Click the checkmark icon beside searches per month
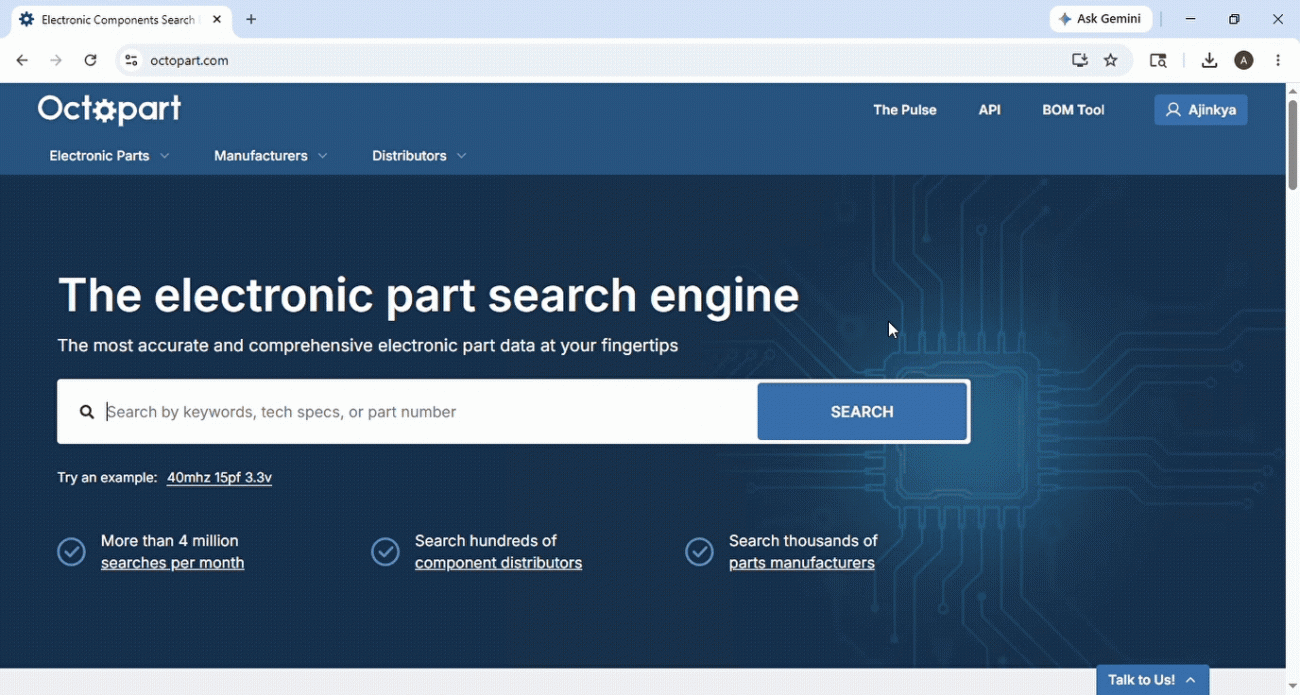The width and height of the screenshot is (1300, 695). tap(71, 551)
